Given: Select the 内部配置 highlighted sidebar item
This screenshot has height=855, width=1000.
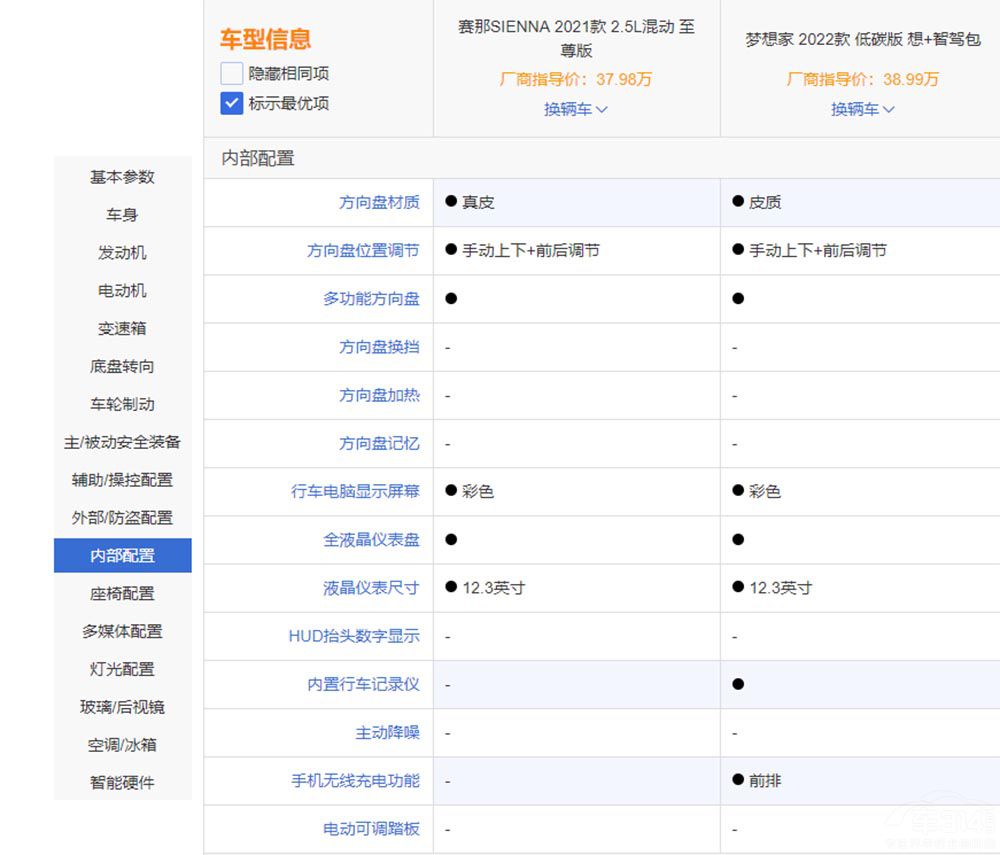Looking at the screenshot, I should pos(120,555).
